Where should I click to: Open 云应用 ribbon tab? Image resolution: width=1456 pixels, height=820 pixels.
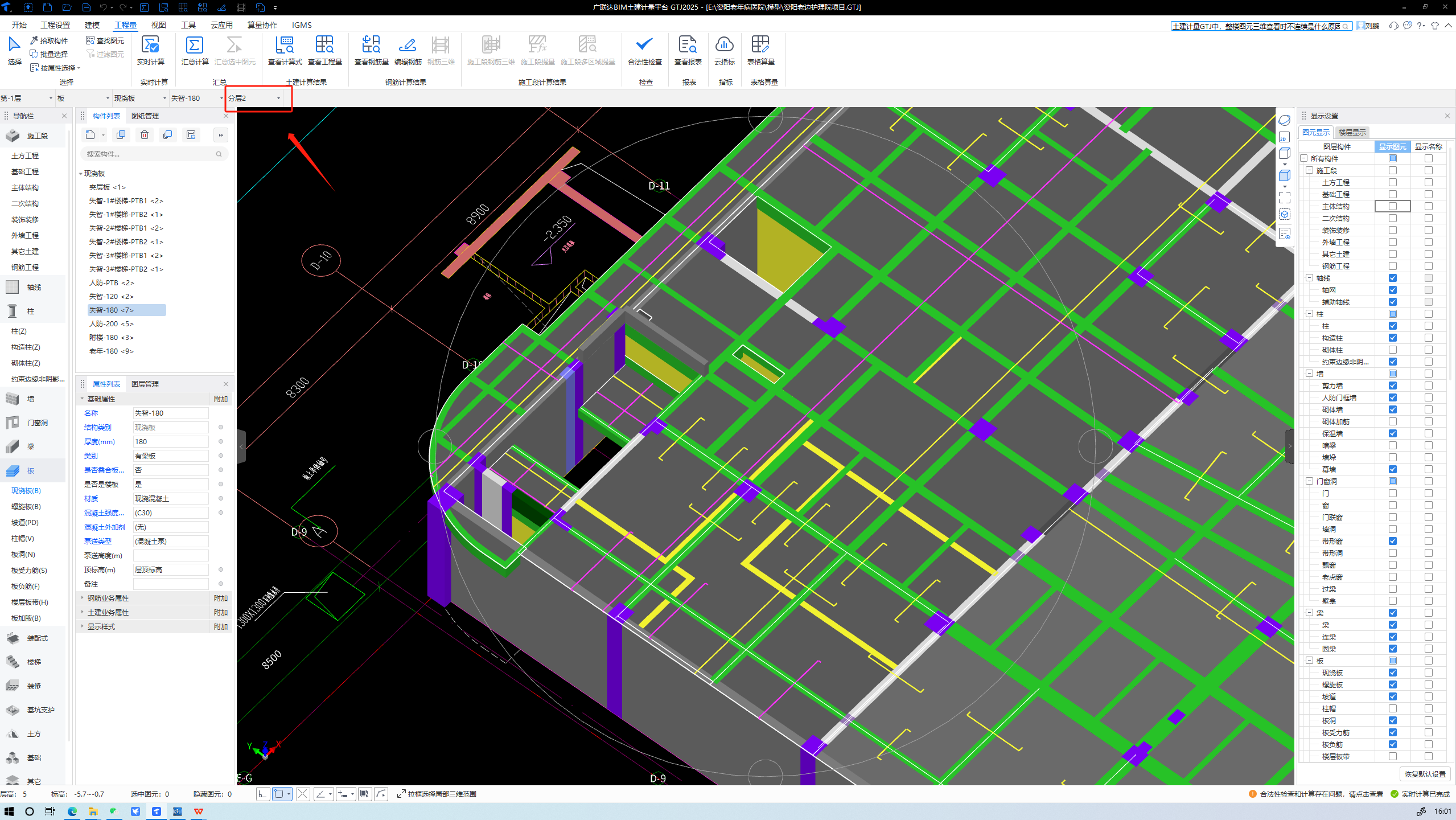coord(221,25)
